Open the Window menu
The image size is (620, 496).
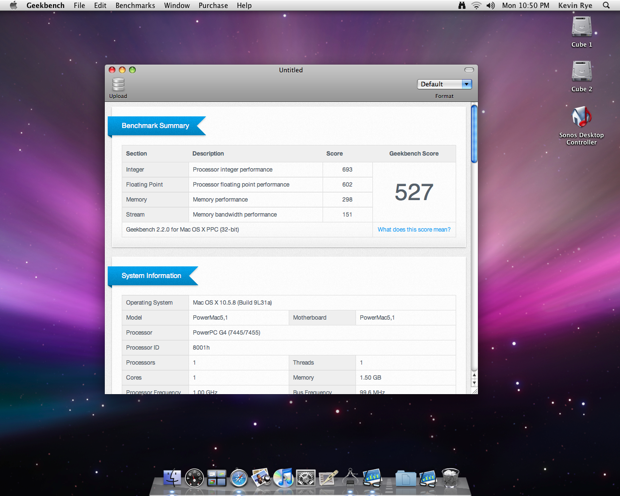(x=177, y=5)
